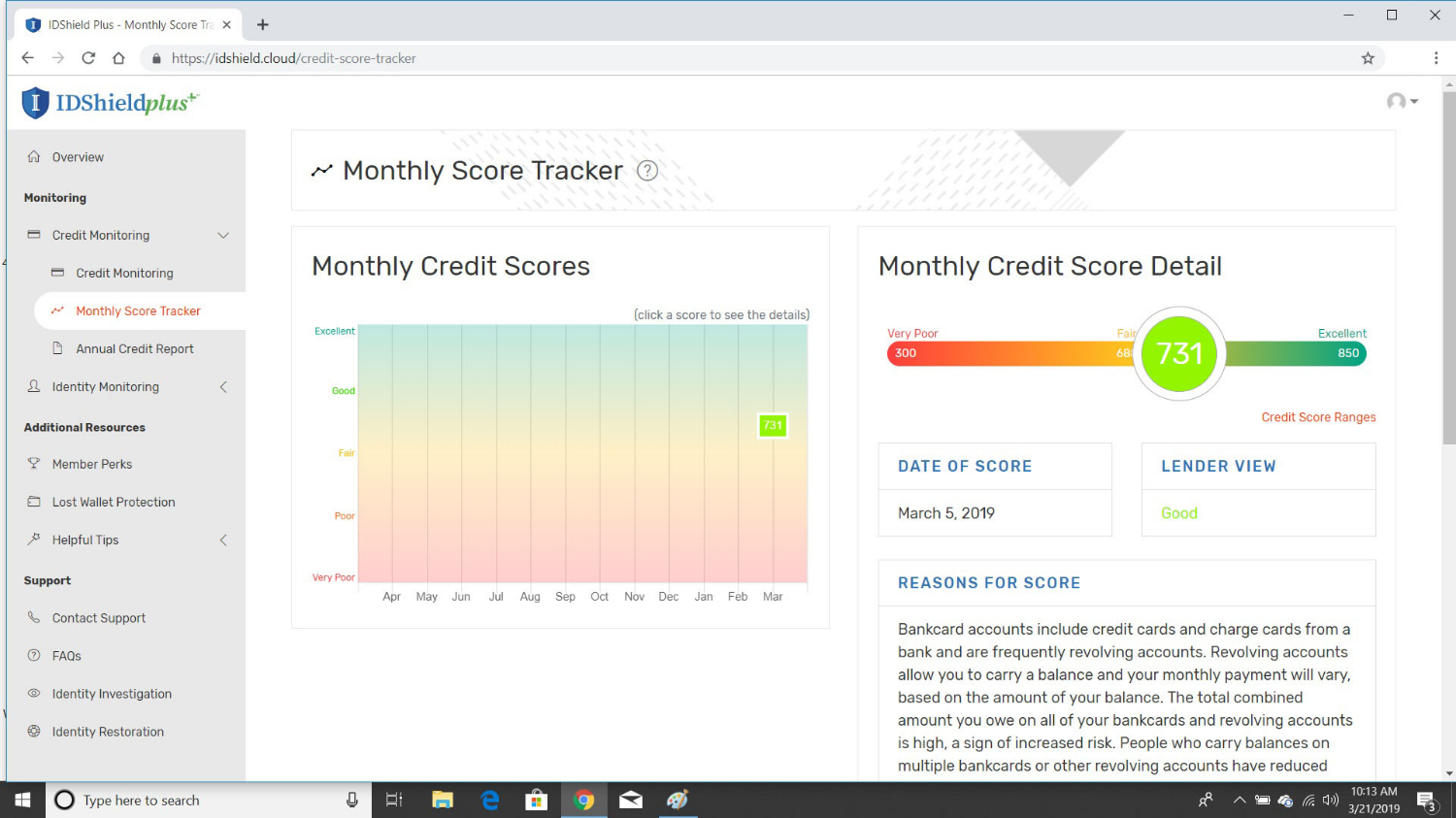Click the pin icon beside Helpful Tips
Viewport: 1456px width, 818px height.
(34, 539)
